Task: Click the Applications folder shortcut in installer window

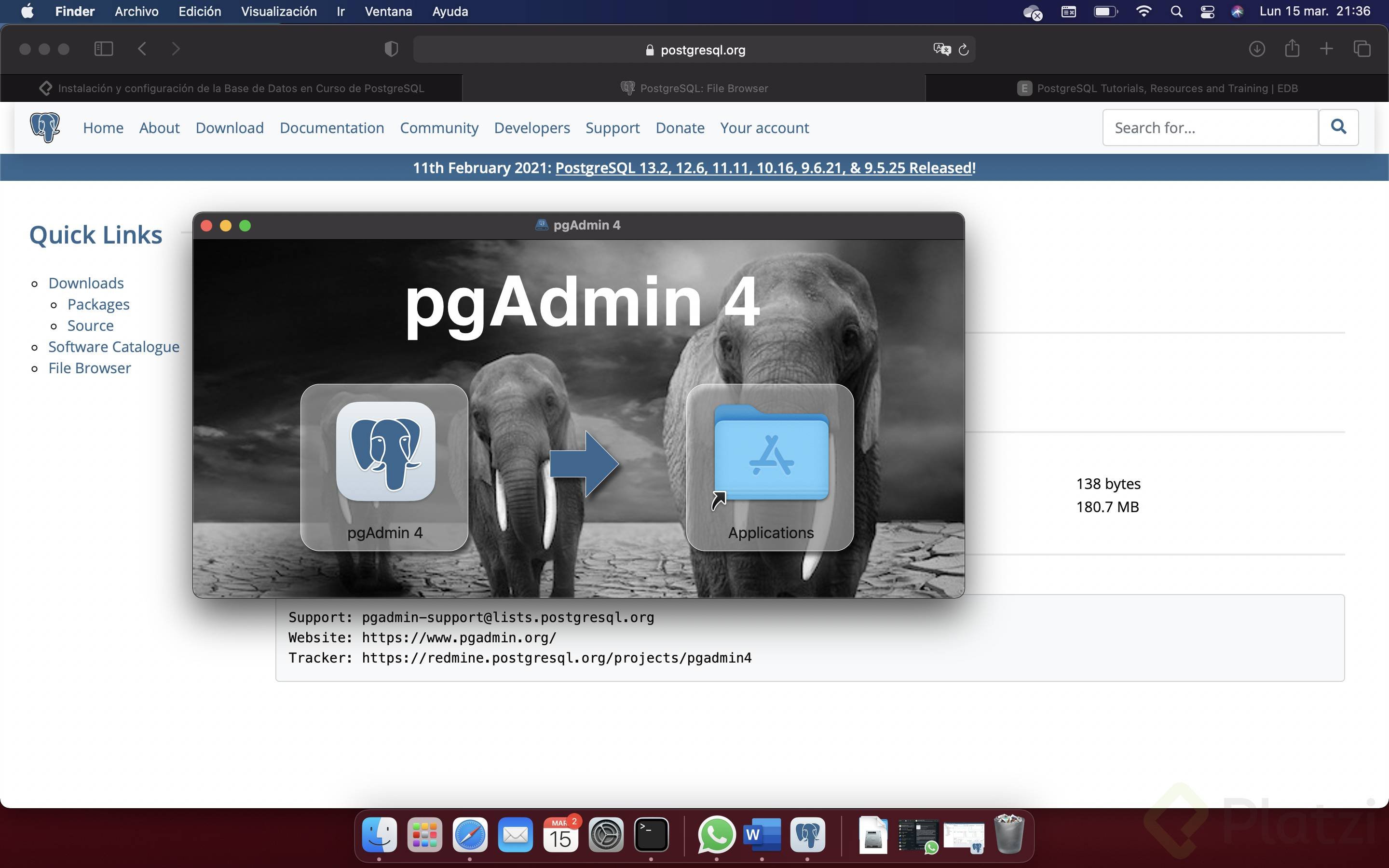Action: click(x=770, y=452)
